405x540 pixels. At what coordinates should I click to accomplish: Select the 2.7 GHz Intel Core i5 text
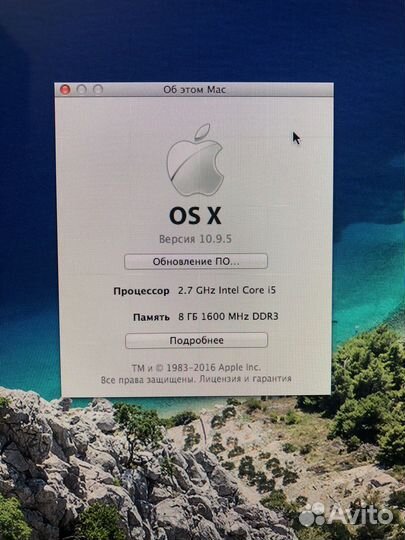point(227,290)
